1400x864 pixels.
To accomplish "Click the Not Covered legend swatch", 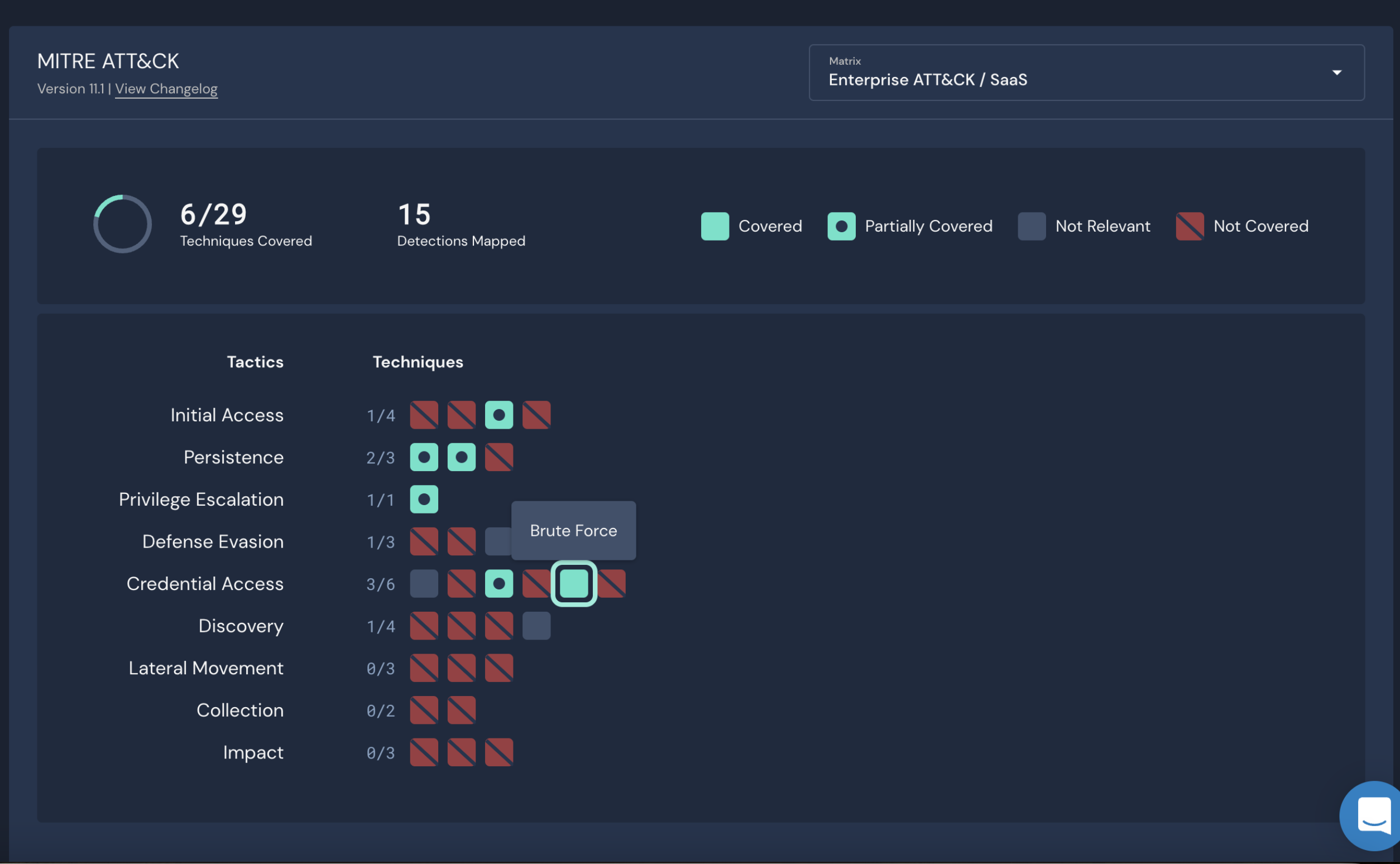I will pyautogui.click(x=1190, y=226).
